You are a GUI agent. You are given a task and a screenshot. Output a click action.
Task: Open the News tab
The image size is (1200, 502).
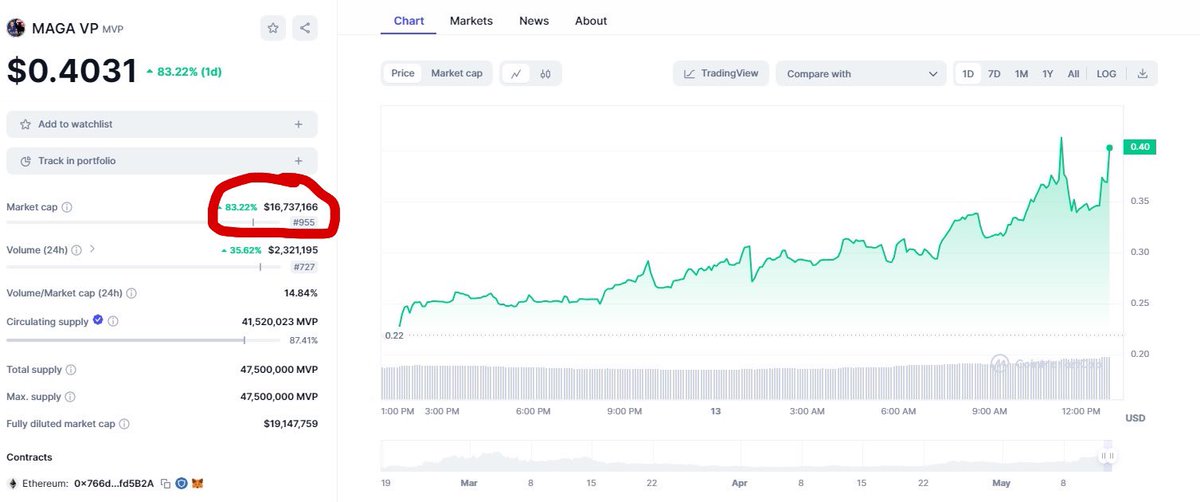(534, 20)
